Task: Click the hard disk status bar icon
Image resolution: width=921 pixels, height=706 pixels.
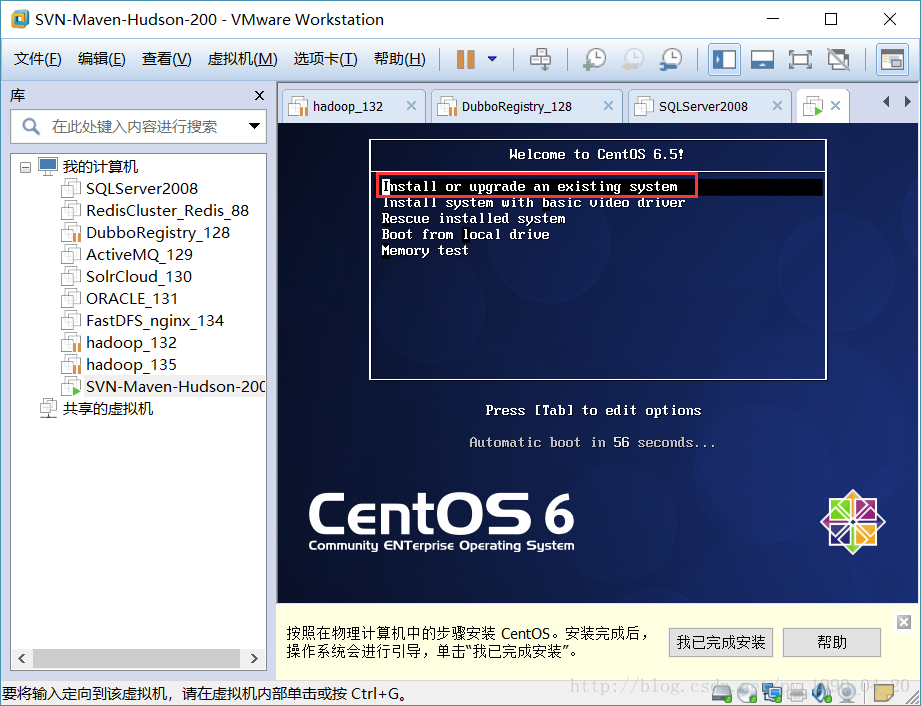Action: (721, 694)
